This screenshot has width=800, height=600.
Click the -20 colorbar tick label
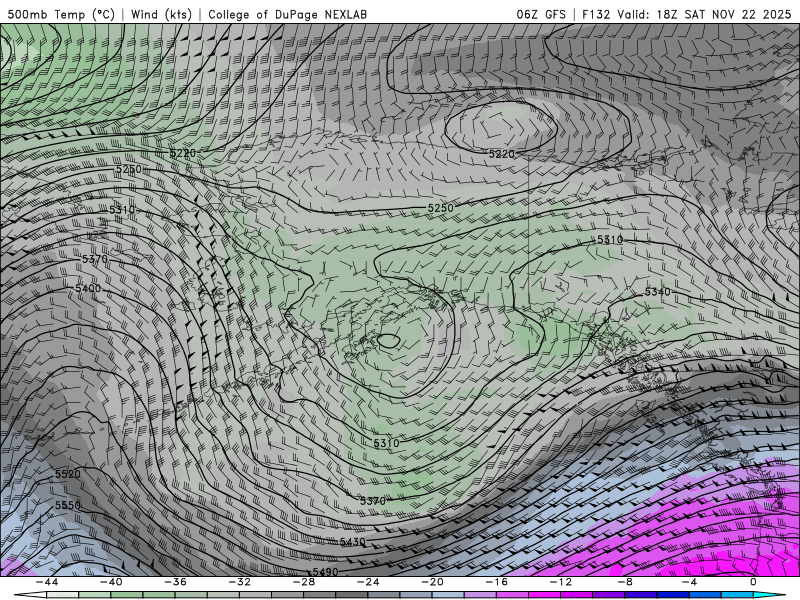point(433,582)
